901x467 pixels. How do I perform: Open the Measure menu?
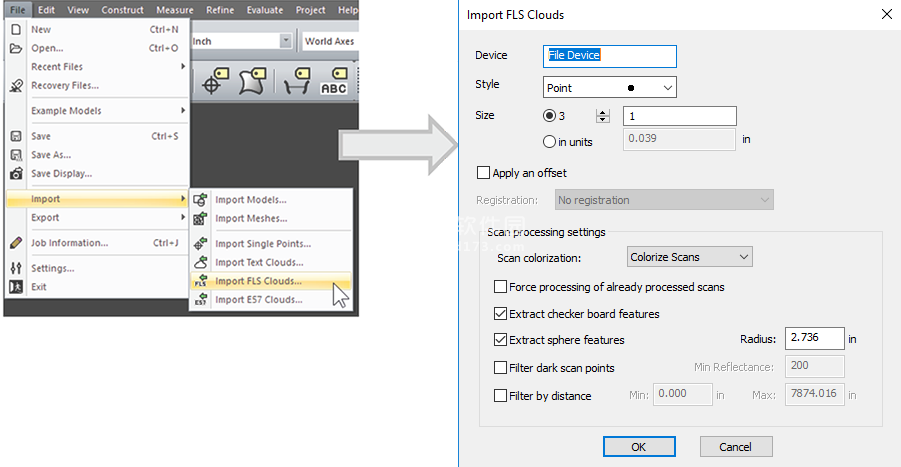175,10
